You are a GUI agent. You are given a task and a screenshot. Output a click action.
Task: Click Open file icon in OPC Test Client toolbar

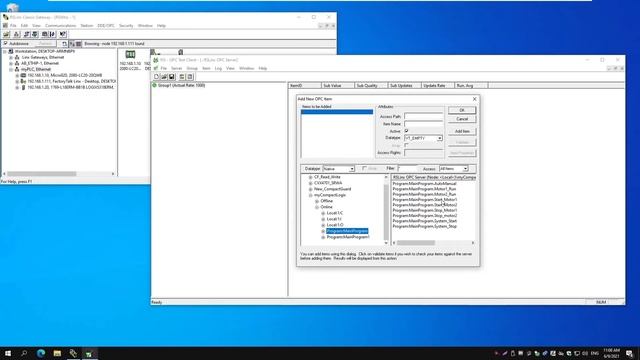164,77
